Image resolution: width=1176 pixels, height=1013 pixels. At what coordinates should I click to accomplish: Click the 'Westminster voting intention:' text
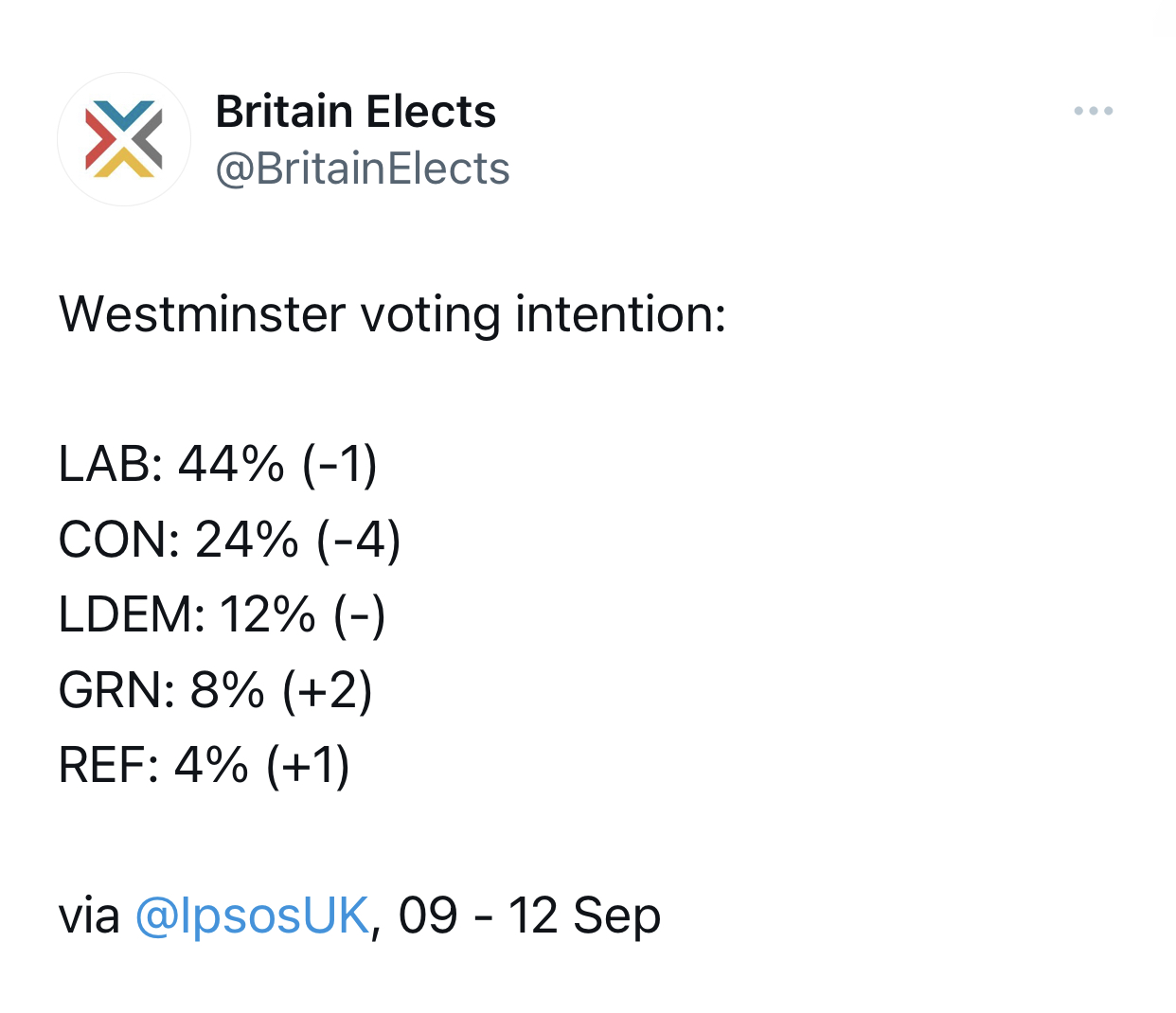[x=392, y=314]
